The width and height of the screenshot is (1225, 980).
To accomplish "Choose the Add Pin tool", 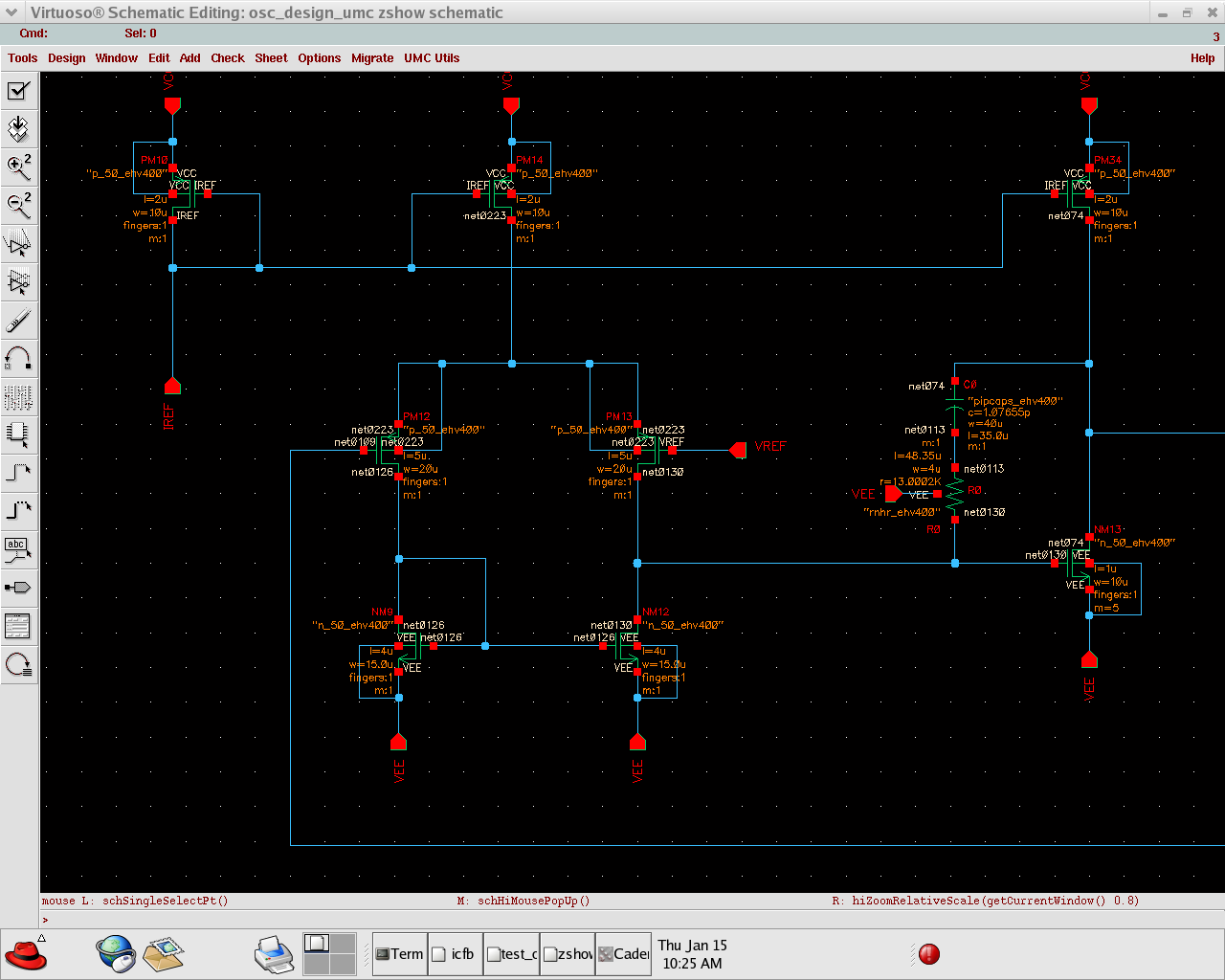I will point(19,588).
